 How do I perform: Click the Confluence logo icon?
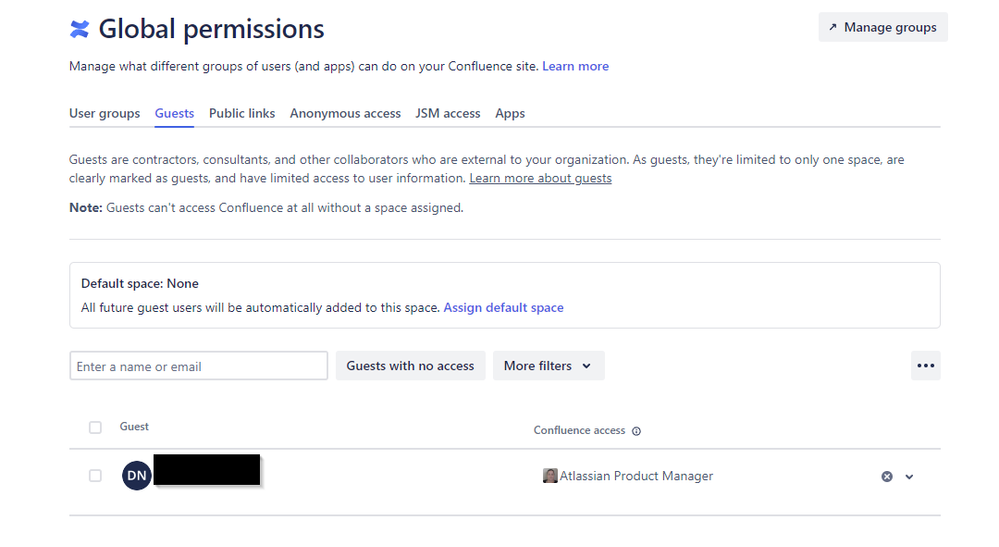[79, 30]
